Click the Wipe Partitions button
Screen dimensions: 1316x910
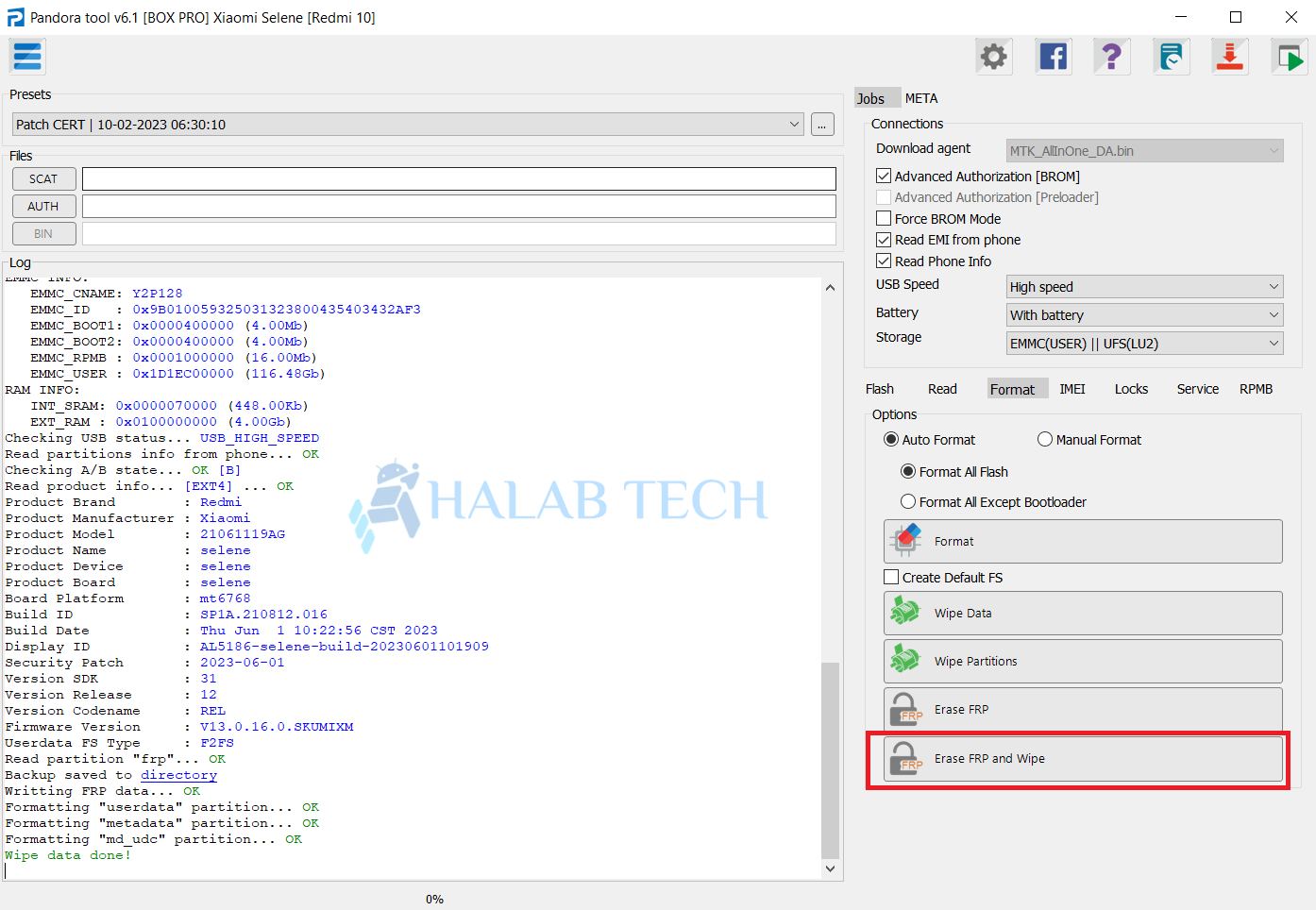(1083, 661)
